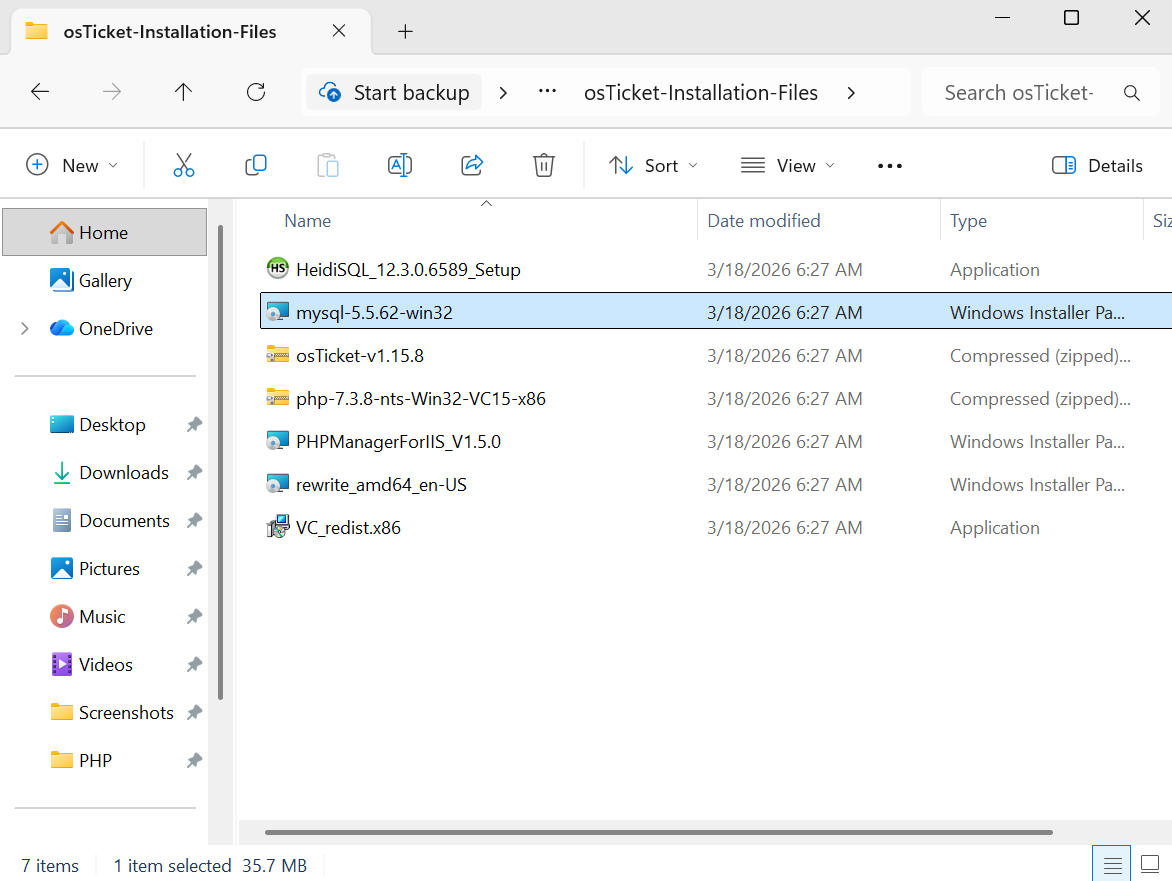Open Pictures in the navigation pane

(x=109, y=568)
